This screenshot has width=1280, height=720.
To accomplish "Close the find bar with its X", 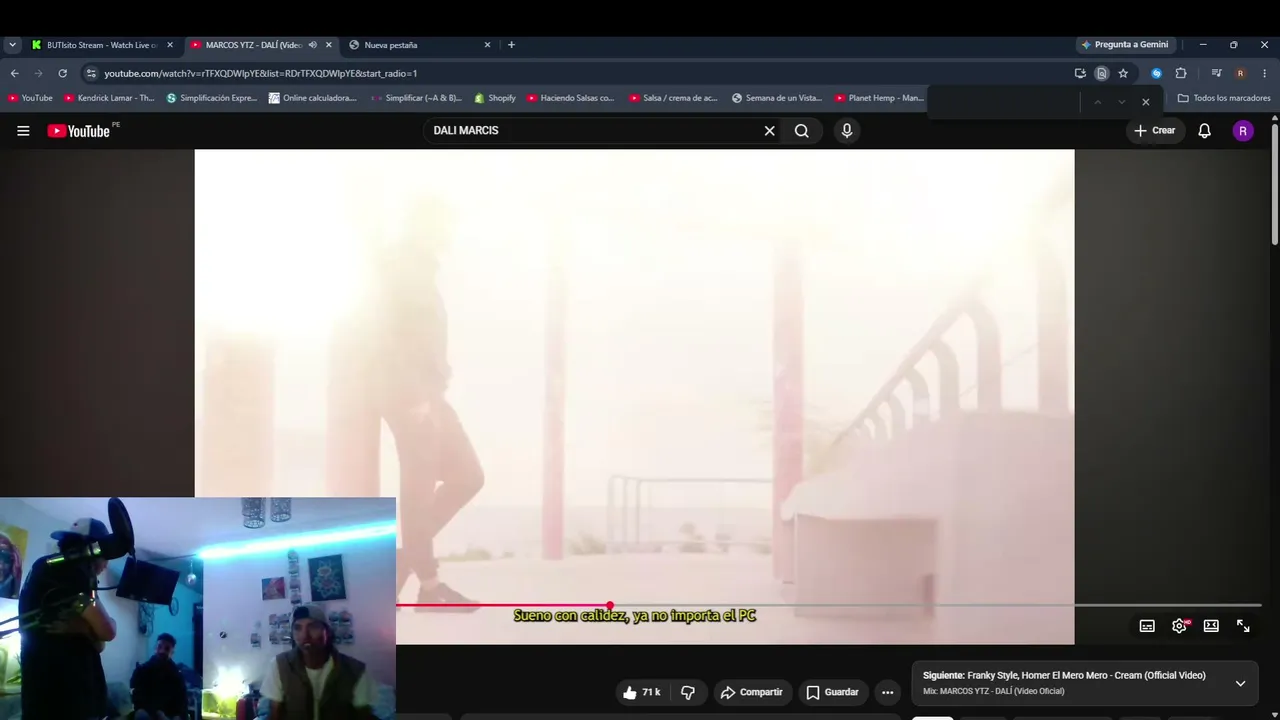I will (x=1145, y=102).
